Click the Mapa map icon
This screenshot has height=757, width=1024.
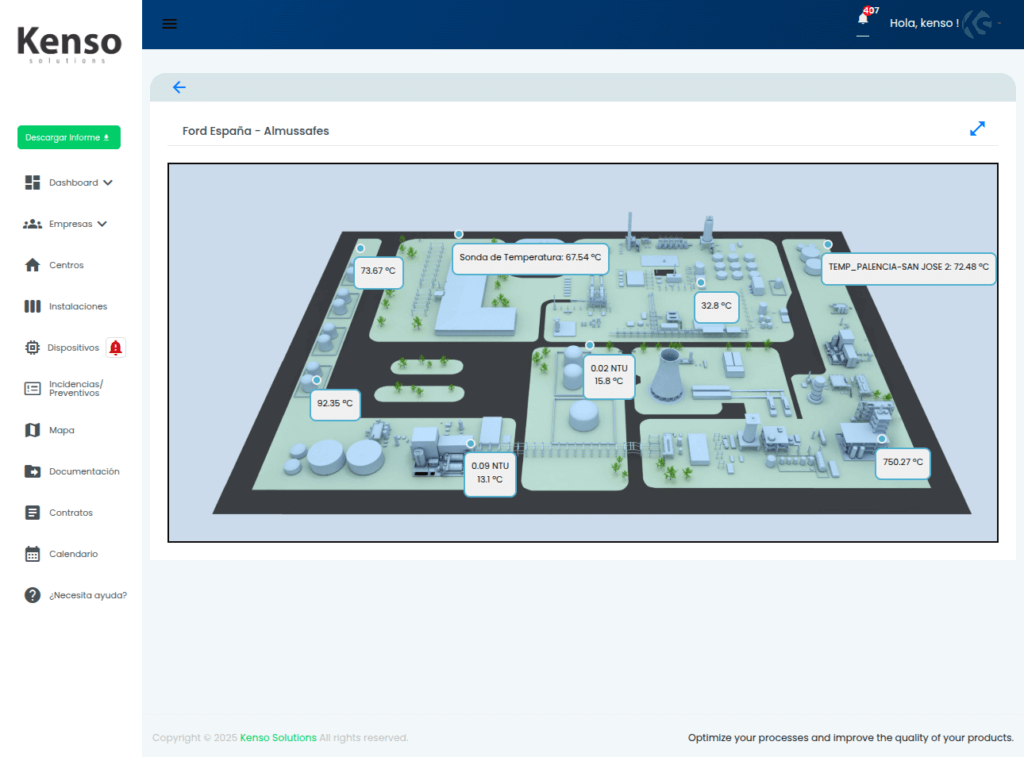coord(33,430)
